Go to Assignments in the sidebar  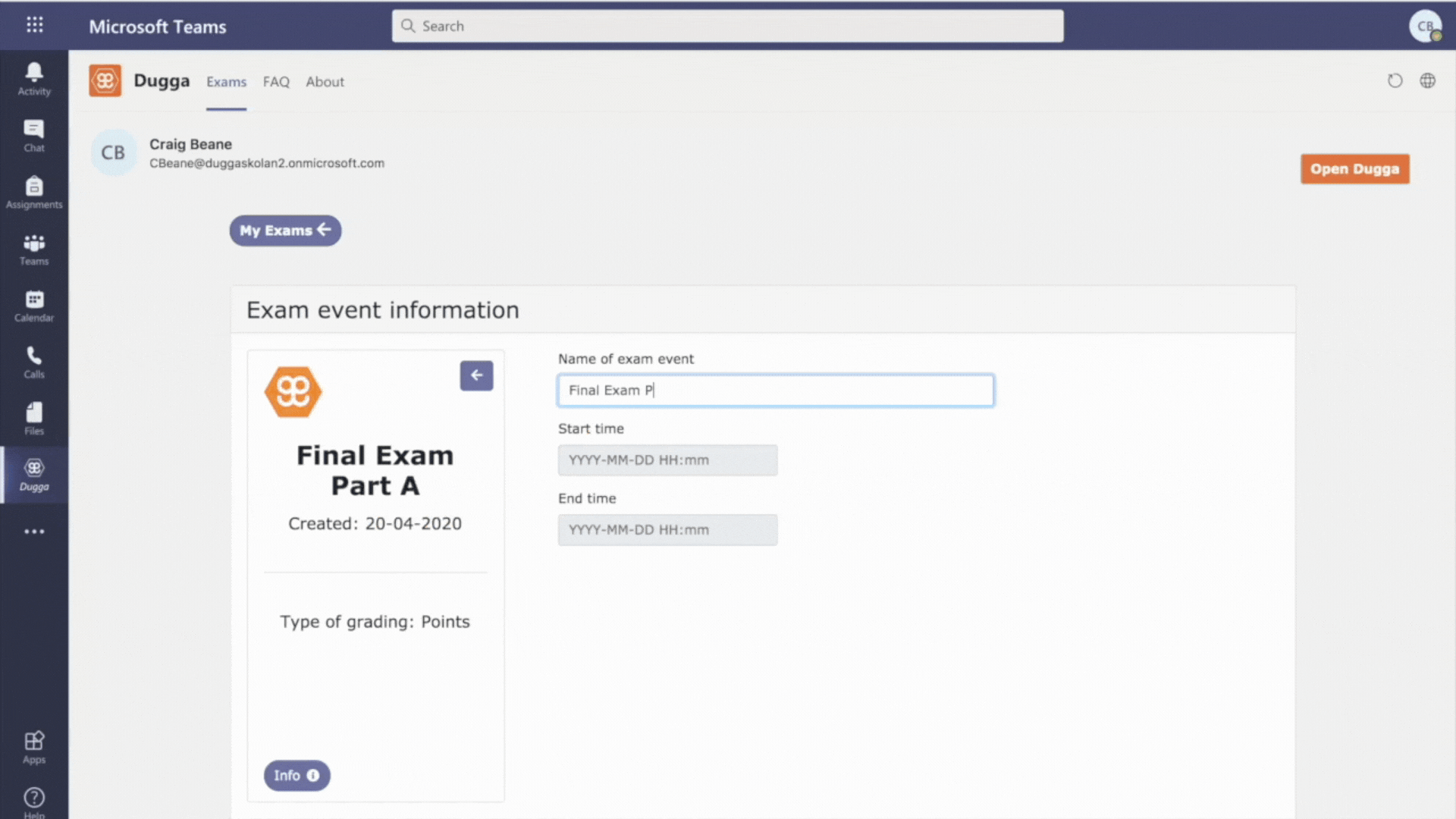pos(34,193)
